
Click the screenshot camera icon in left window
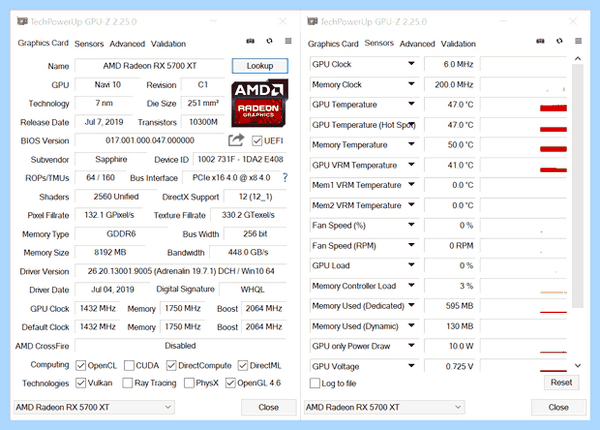250,41
